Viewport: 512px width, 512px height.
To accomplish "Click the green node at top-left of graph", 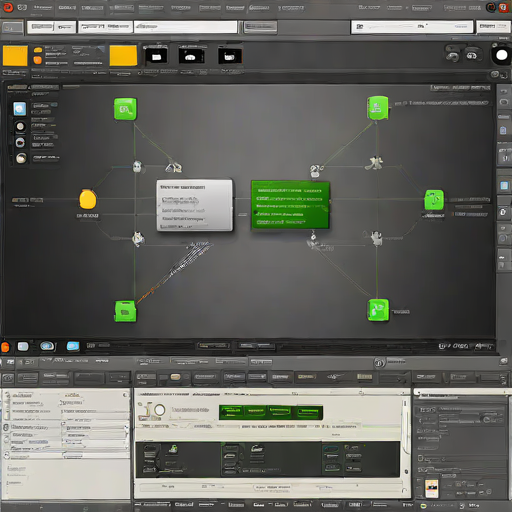I will coord(125,109).
